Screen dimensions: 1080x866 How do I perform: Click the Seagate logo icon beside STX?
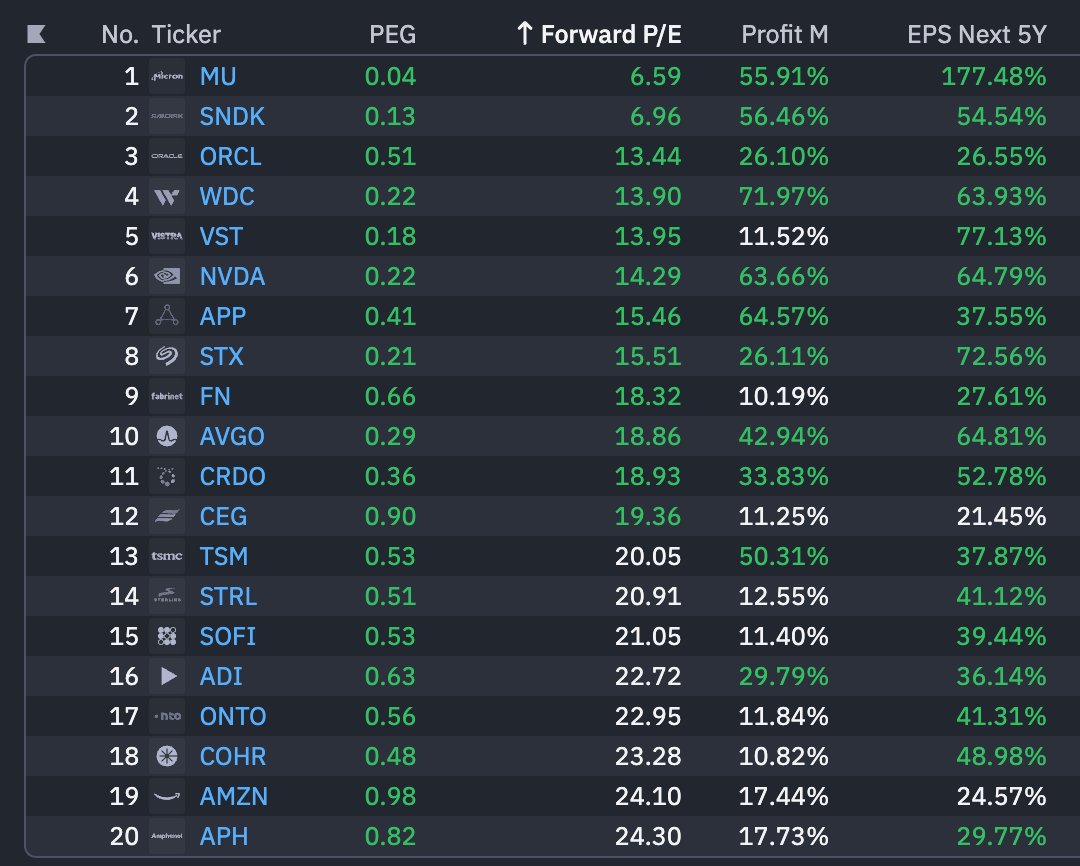[167, 356]
